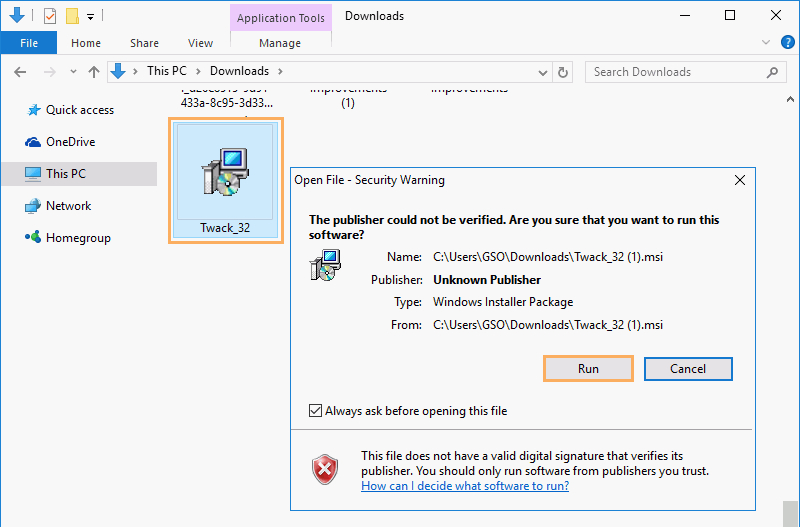Image resolution: width=800 pixels, height=527 pixels.
Task: Go up one folder with the up arrow
Action: [94, 72]
